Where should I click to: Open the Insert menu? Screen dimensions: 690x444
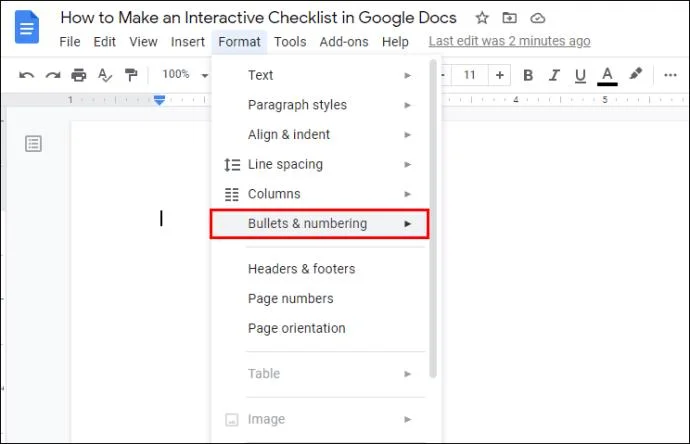click(187, 42)
